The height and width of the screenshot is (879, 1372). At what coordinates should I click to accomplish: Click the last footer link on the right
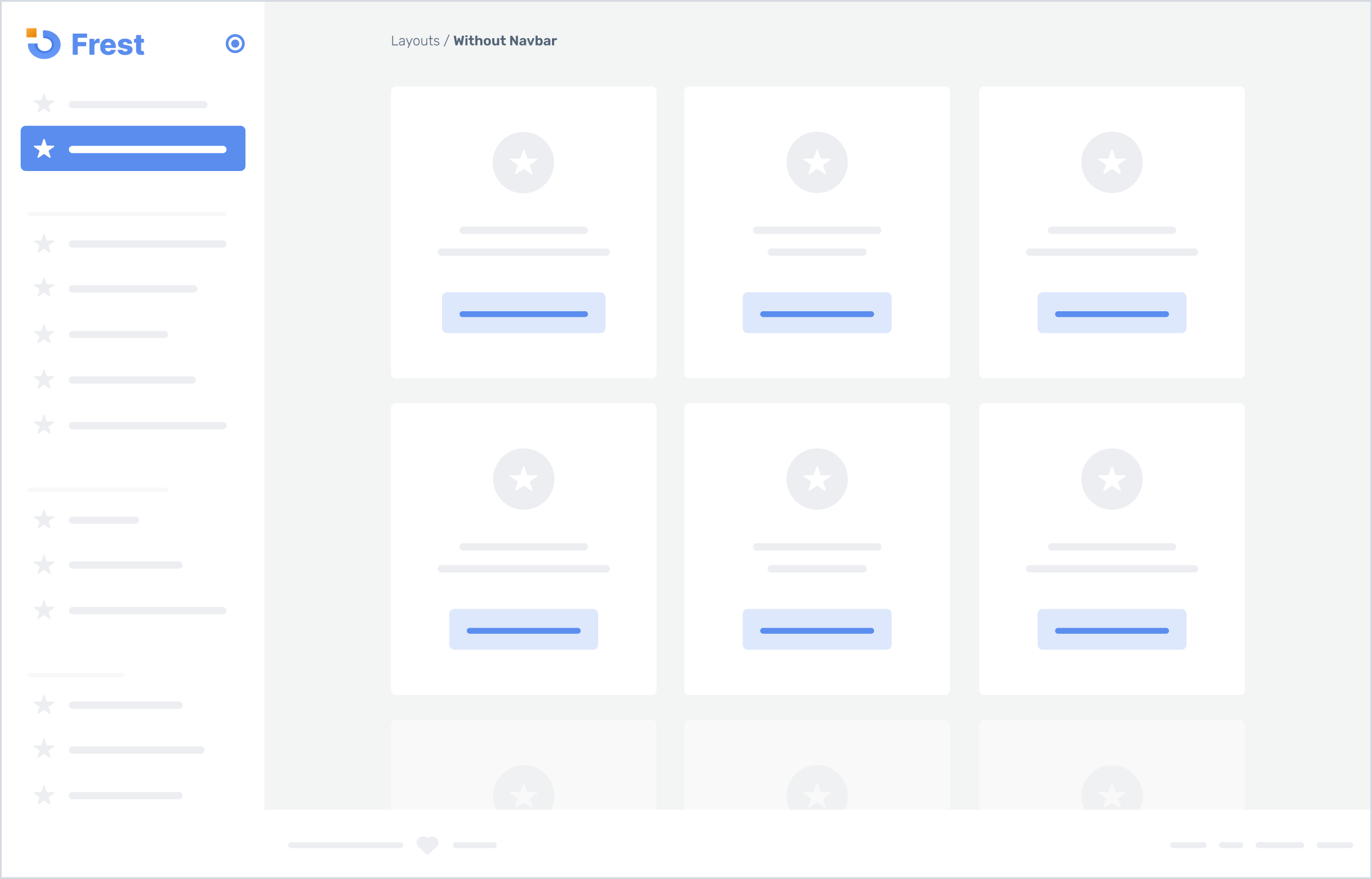coord(1334,845)
